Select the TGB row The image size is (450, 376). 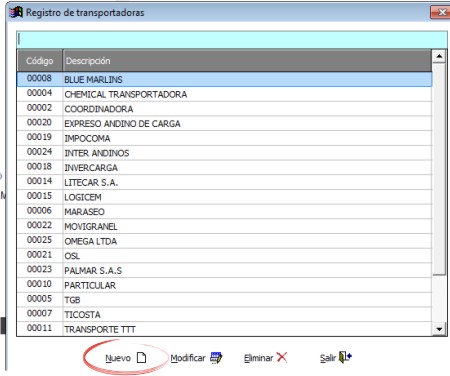point(224,300)
